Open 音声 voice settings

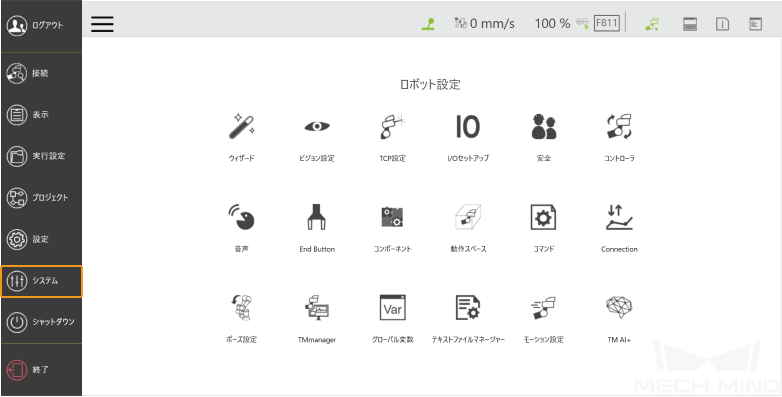(242, 217)
